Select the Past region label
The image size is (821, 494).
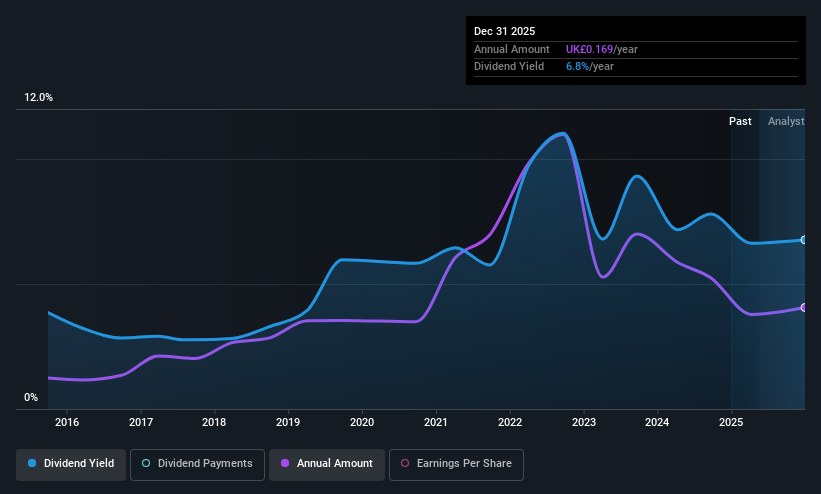tap(740, 121)
